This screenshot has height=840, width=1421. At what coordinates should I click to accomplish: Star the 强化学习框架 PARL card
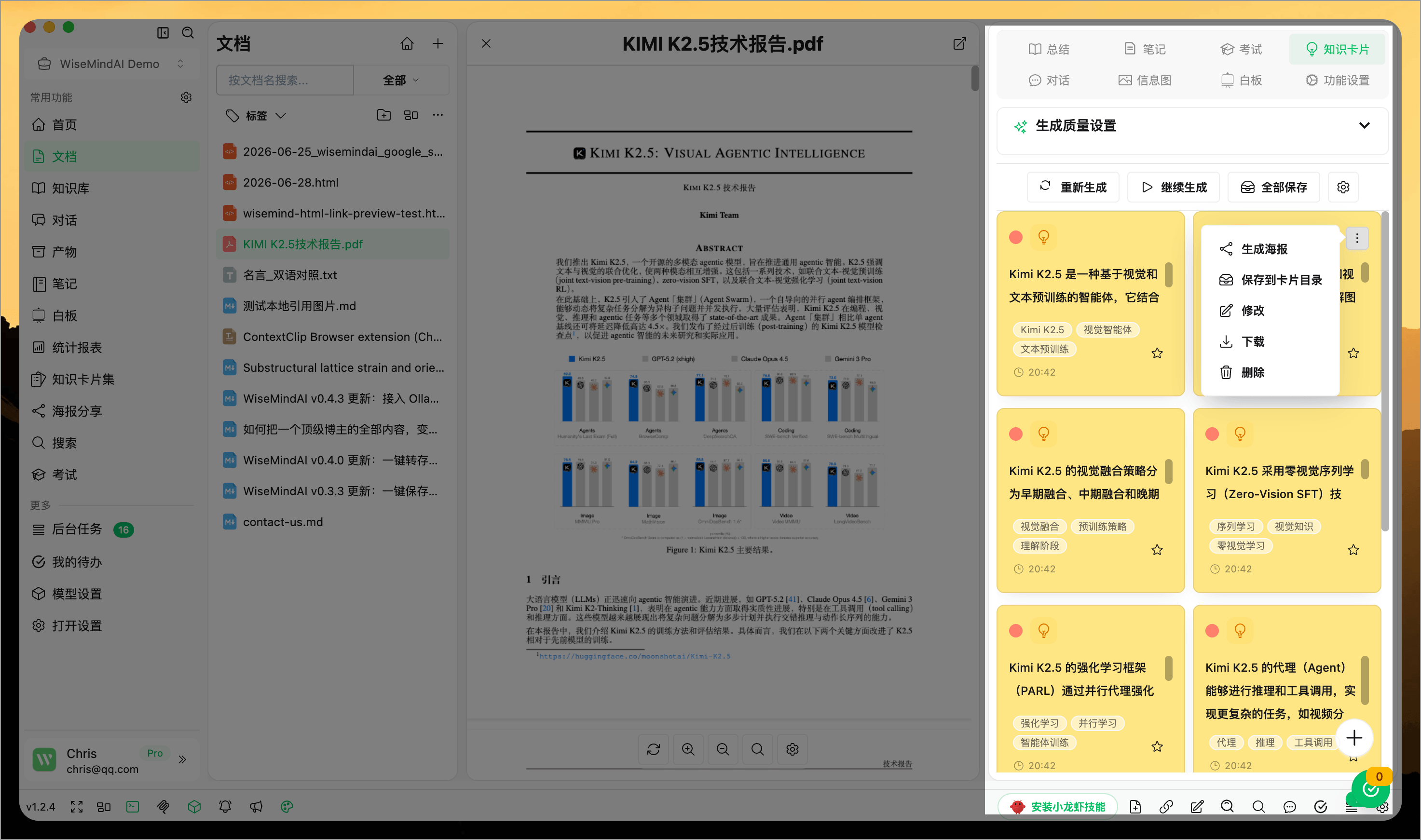(x=1157, y=746)
